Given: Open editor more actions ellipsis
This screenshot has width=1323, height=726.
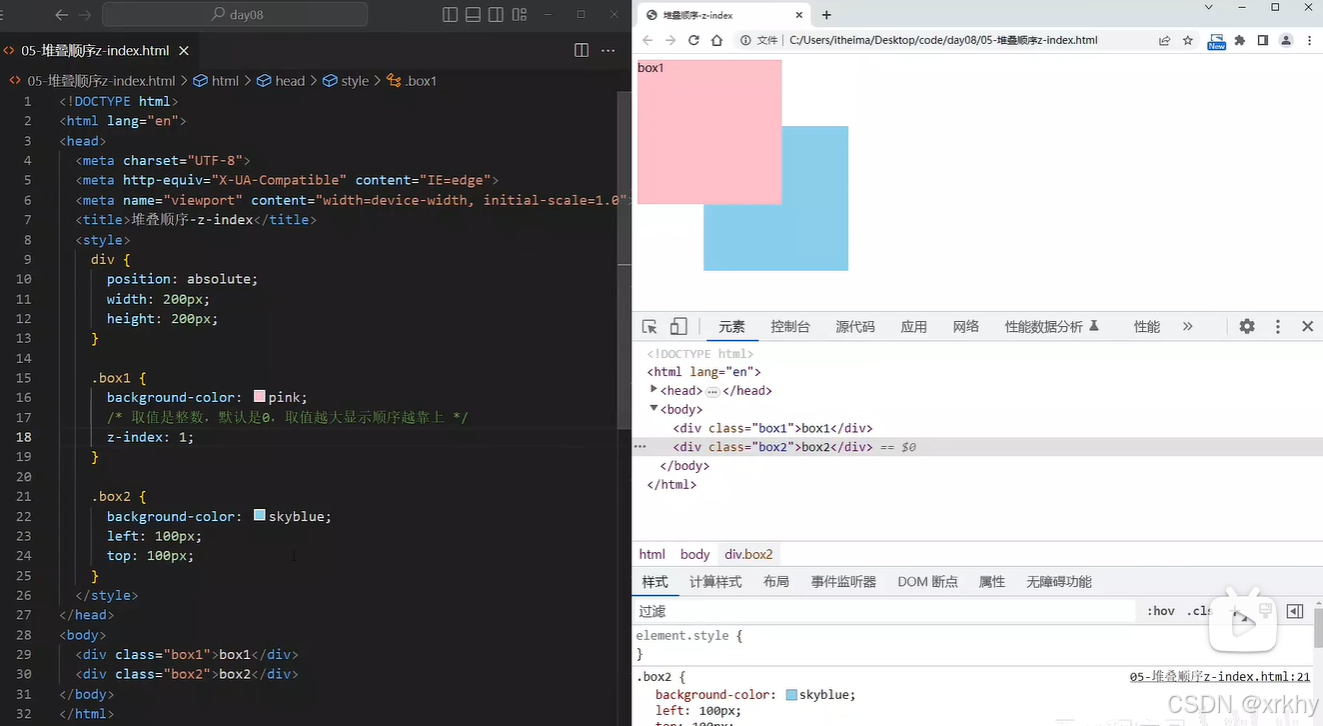Looking at the screenshot, I should pos(608,50).
